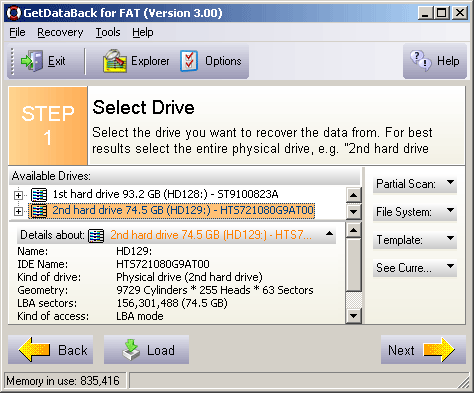
Task: Click the Load button label
Action: pyautogui.click(x=161, y=350)
